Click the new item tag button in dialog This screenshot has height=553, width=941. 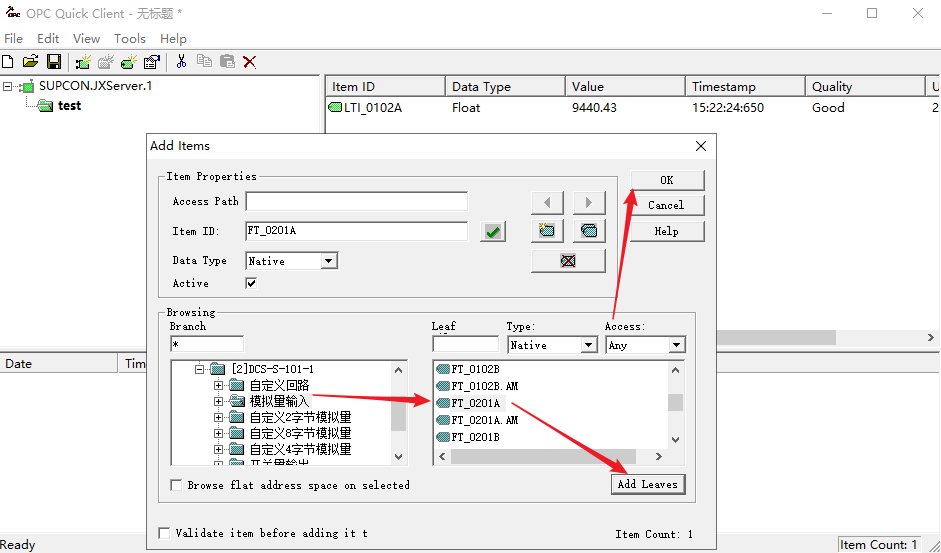(547, 231)
